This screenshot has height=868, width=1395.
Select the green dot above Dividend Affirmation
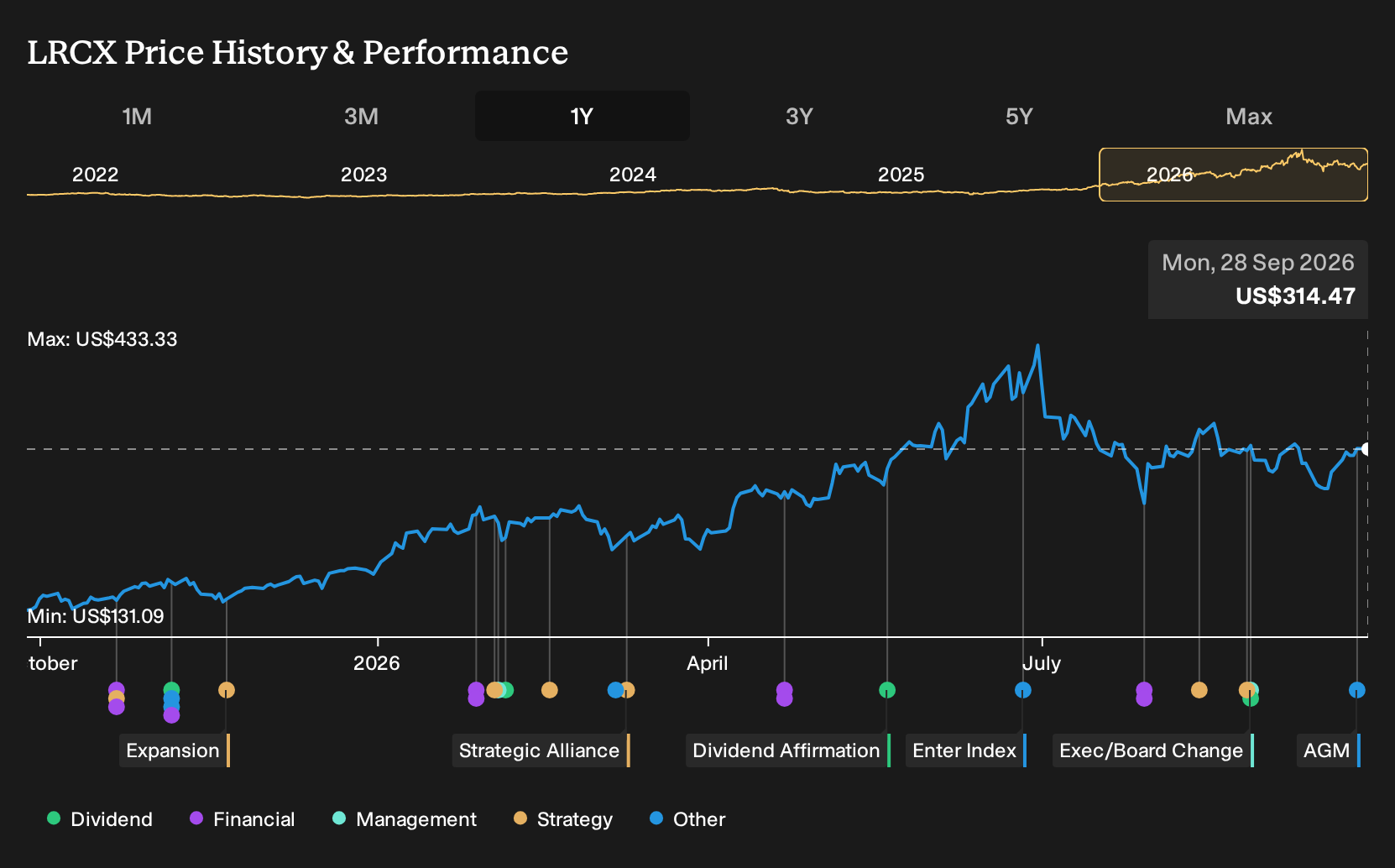point(887,690)
